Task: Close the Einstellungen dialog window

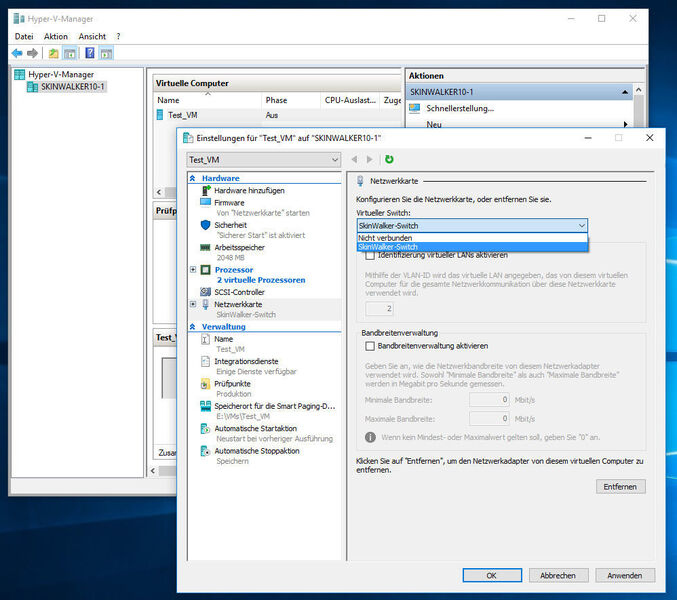Action: [650, 138]
